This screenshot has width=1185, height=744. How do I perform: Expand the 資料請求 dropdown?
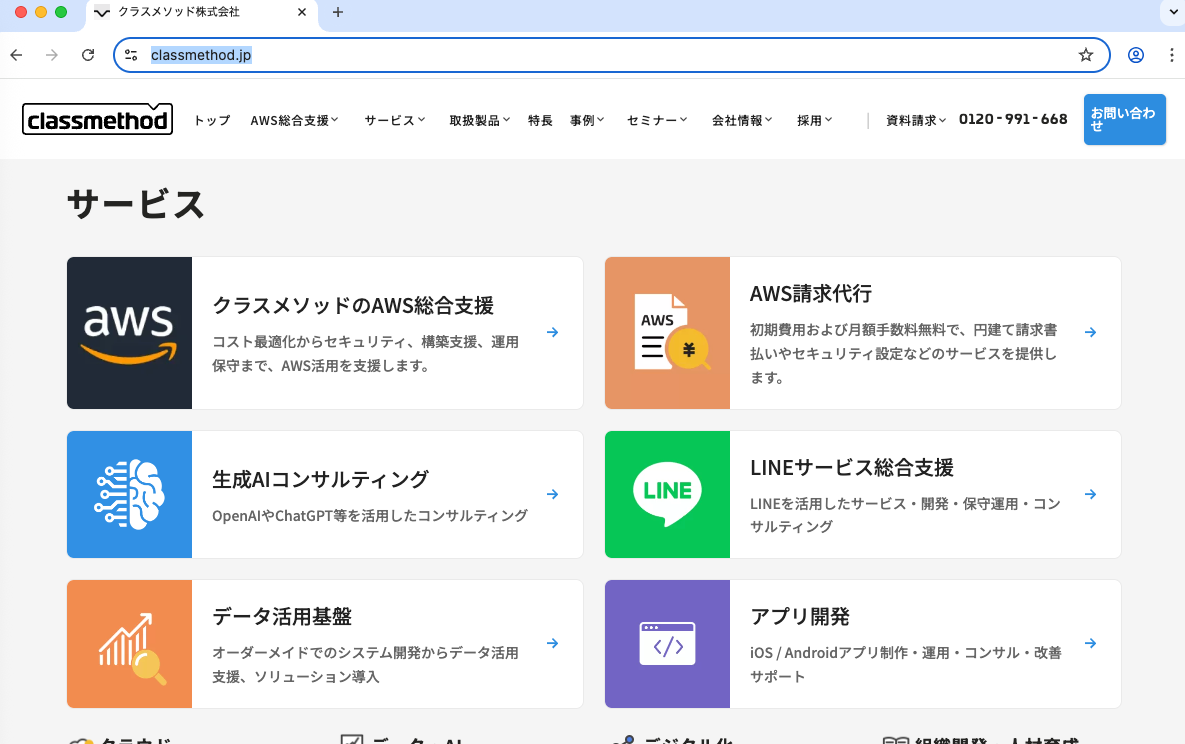click(x=916, y=120)
